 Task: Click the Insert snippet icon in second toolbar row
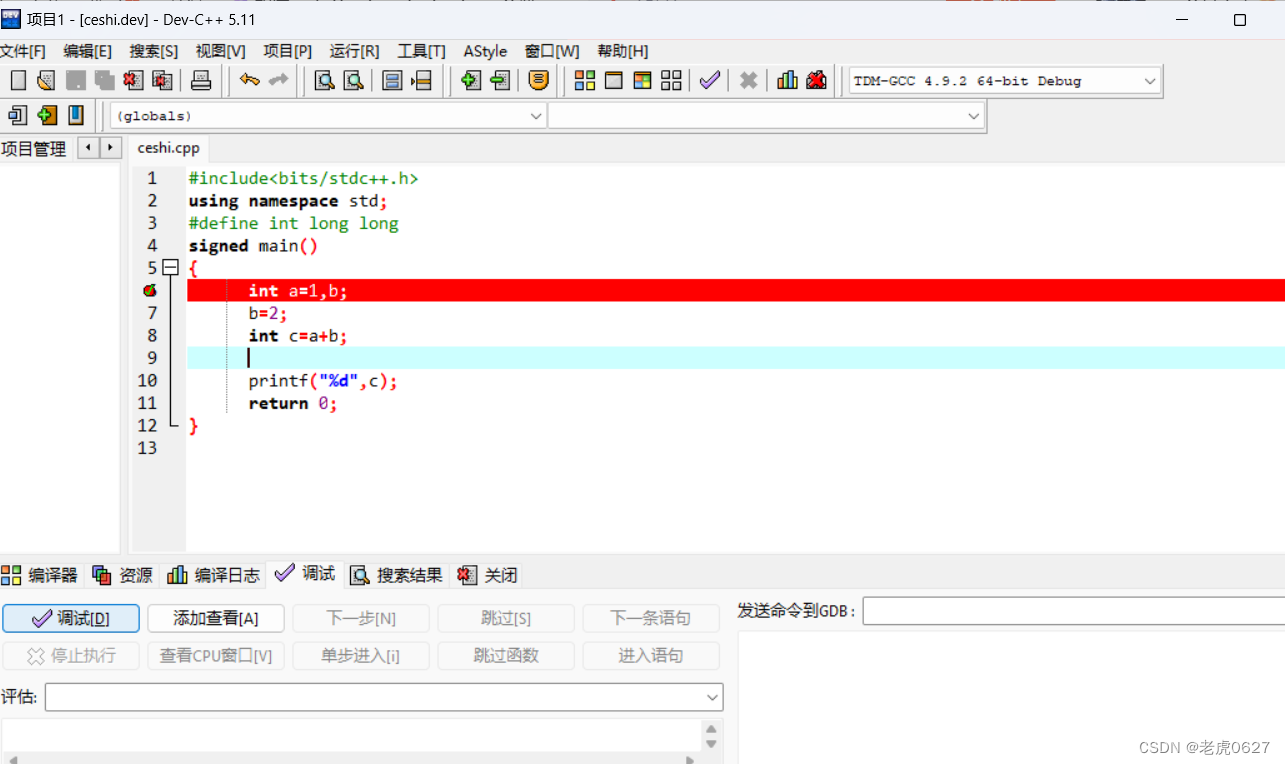[x=17, y=115]
